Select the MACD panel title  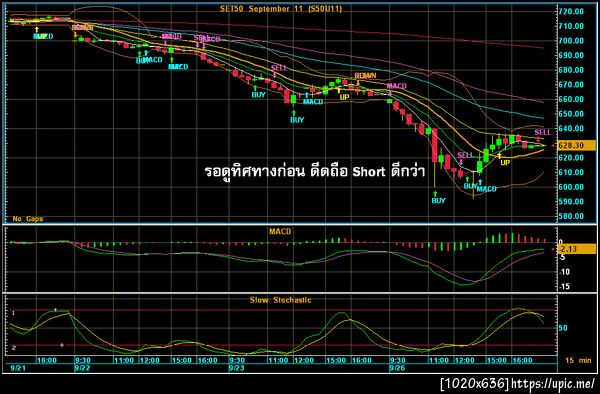[280, 231]
